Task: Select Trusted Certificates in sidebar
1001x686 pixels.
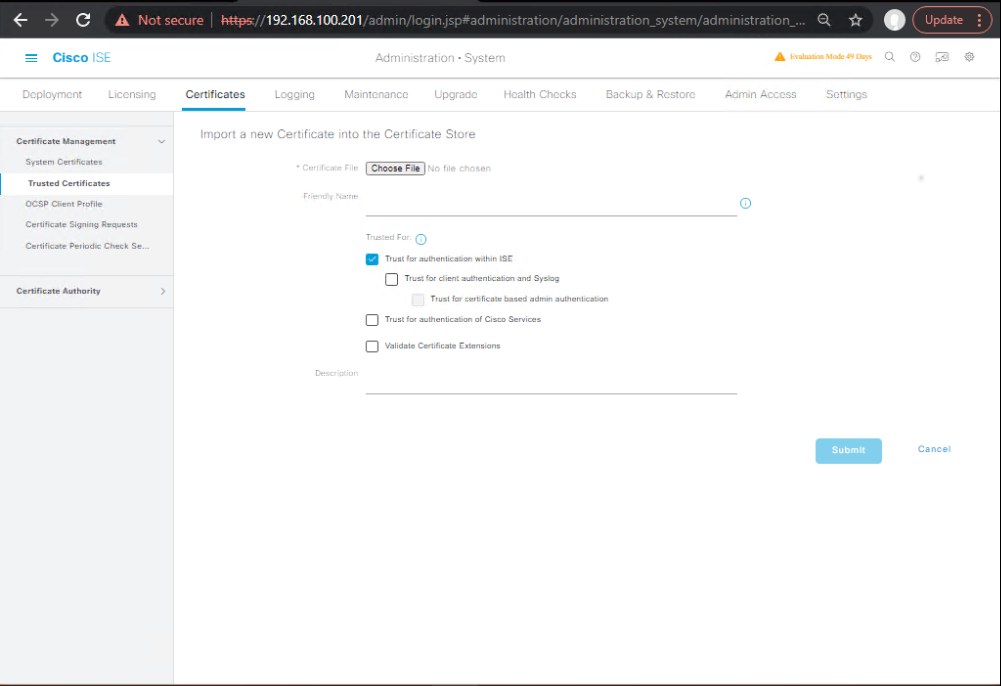Action: 69,183
